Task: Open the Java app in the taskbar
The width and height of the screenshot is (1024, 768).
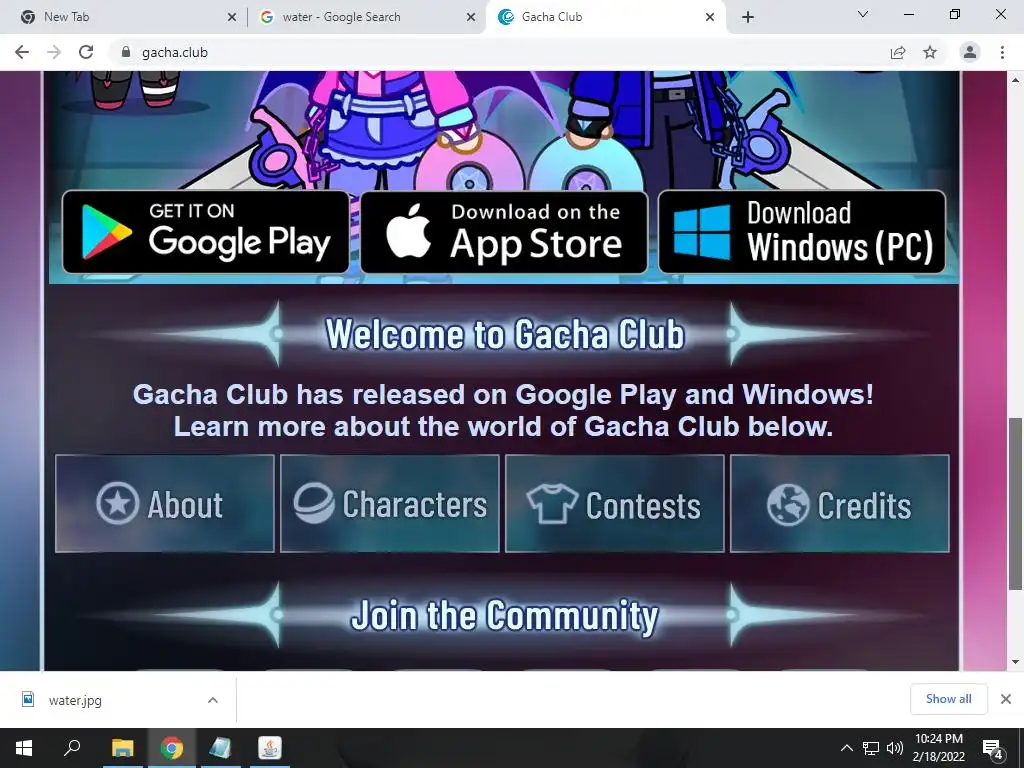Action: click(x=269, y=748)
